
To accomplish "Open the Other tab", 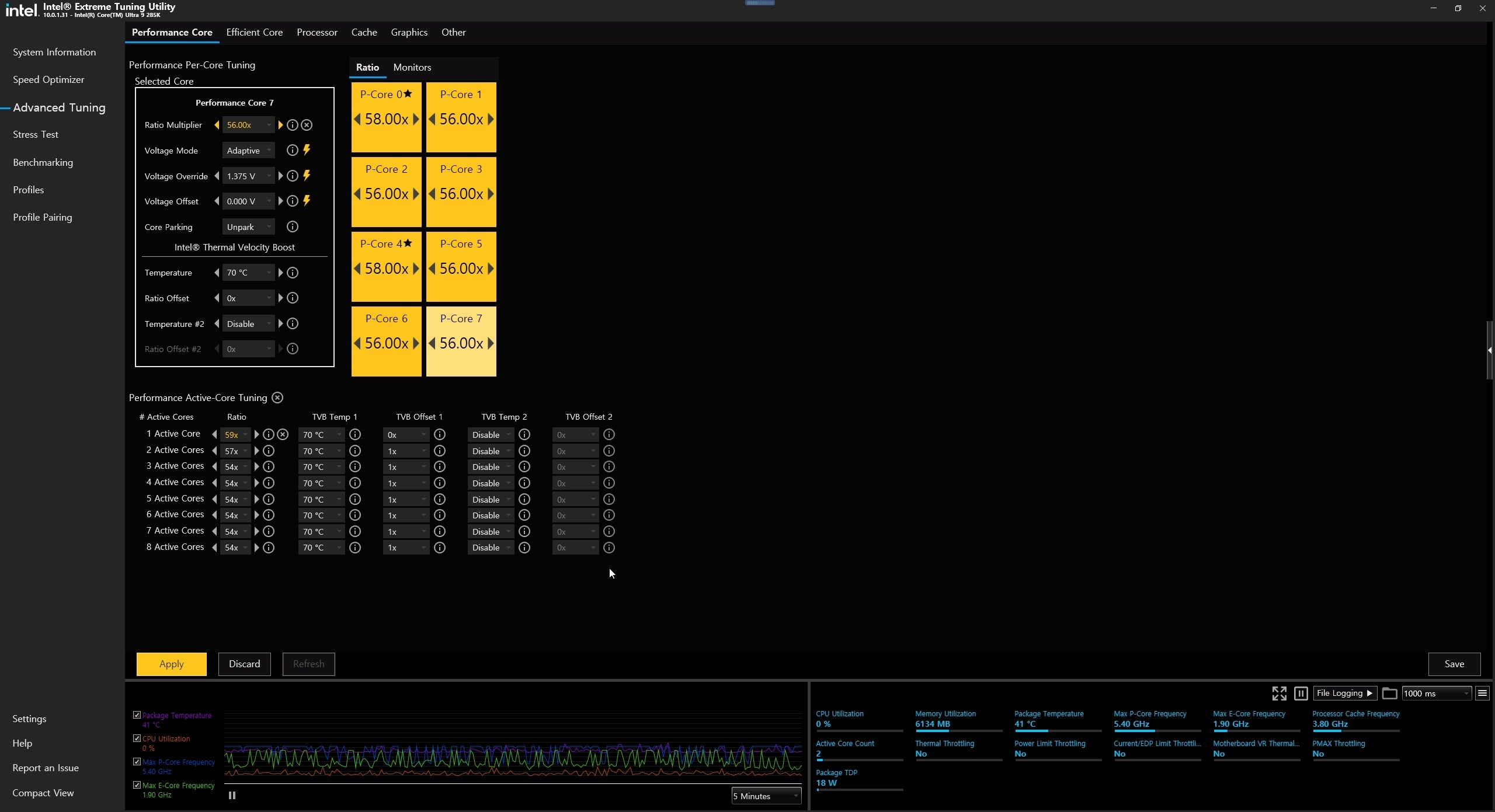I will (453, 32).
